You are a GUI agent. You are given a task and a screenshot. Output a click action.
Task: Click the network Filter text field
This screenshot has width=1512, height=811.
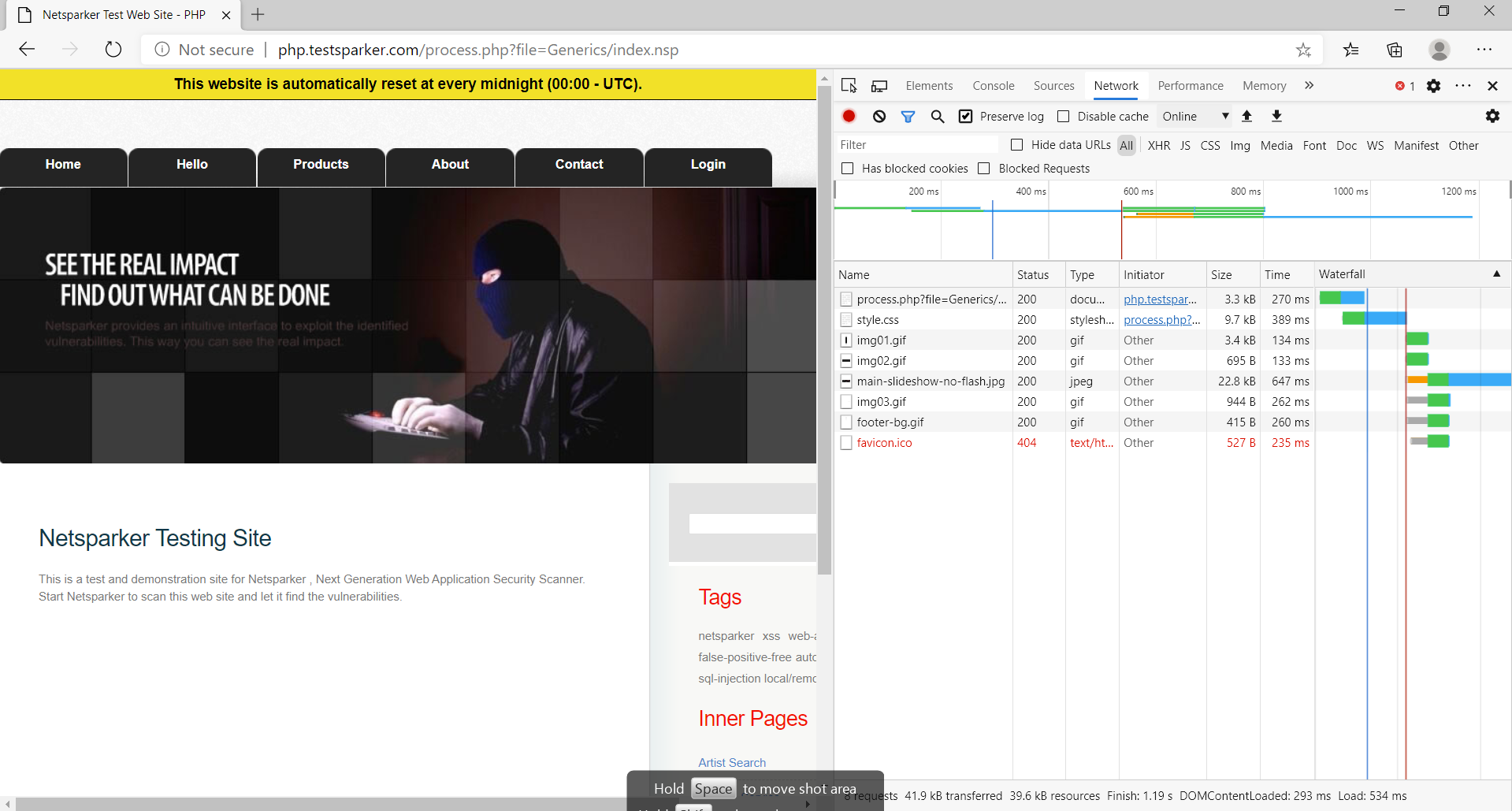917,145
